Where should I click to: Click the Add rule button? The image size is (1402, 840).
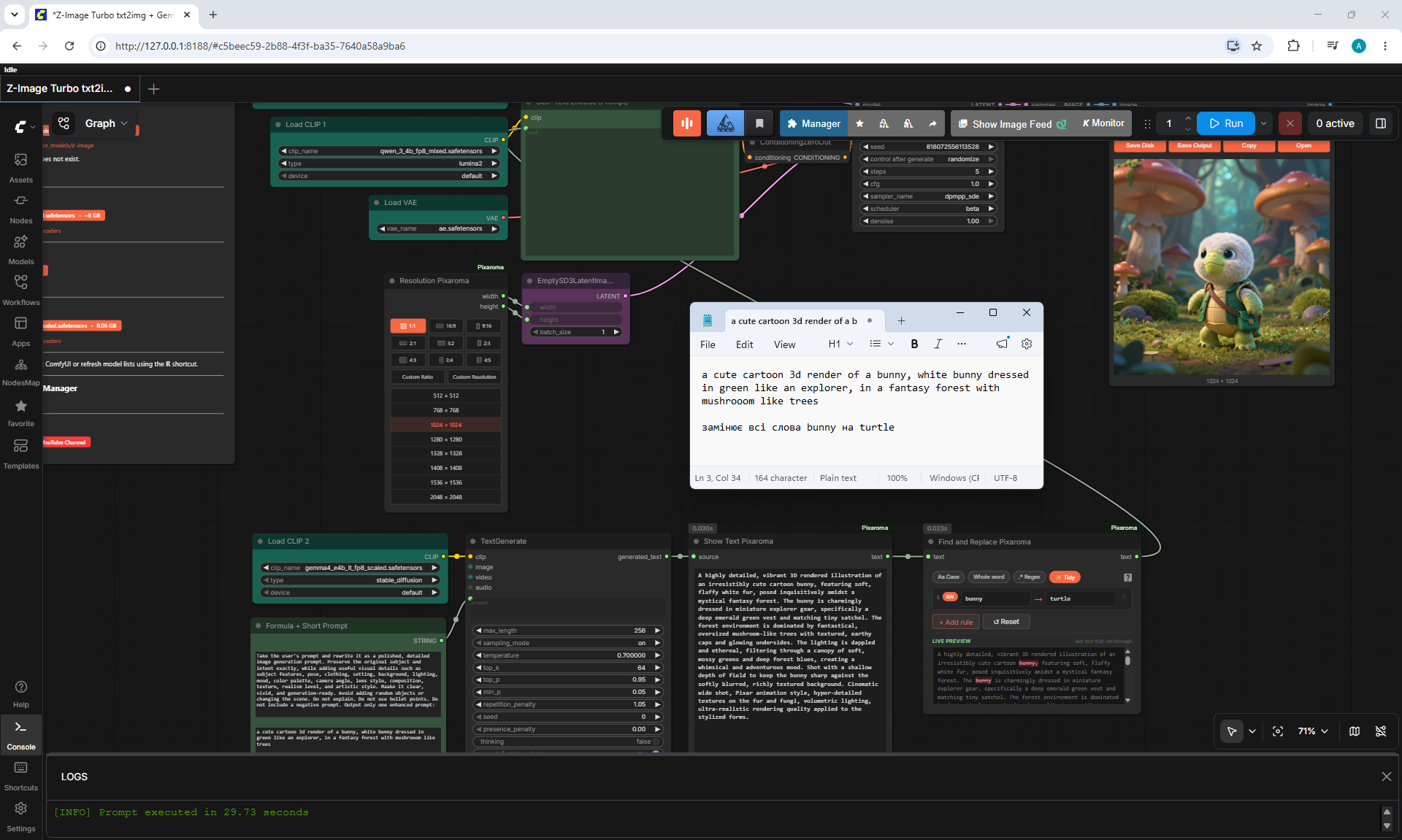tap(955, 623)
